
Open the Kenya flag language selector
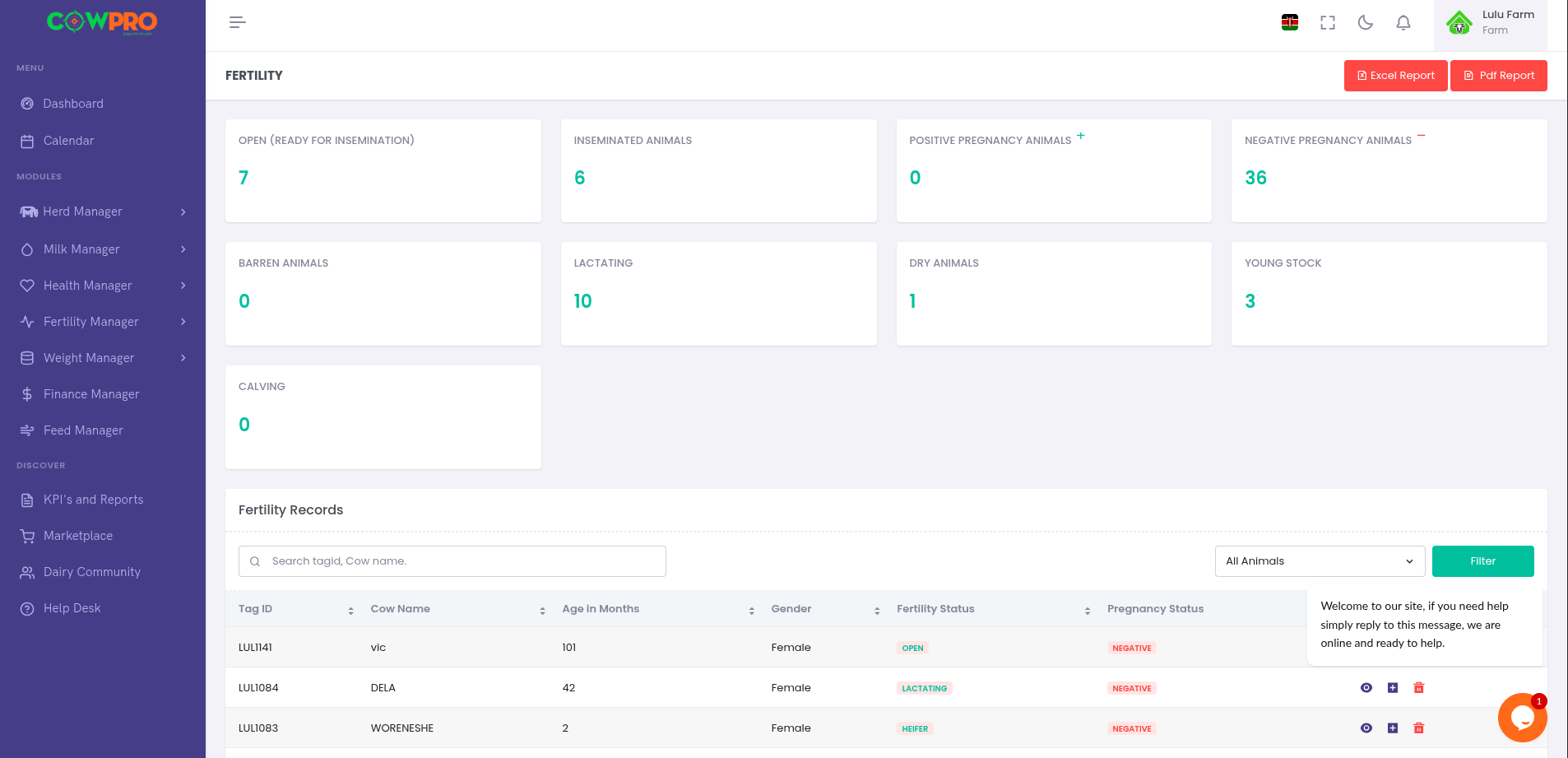[1289, 23]
